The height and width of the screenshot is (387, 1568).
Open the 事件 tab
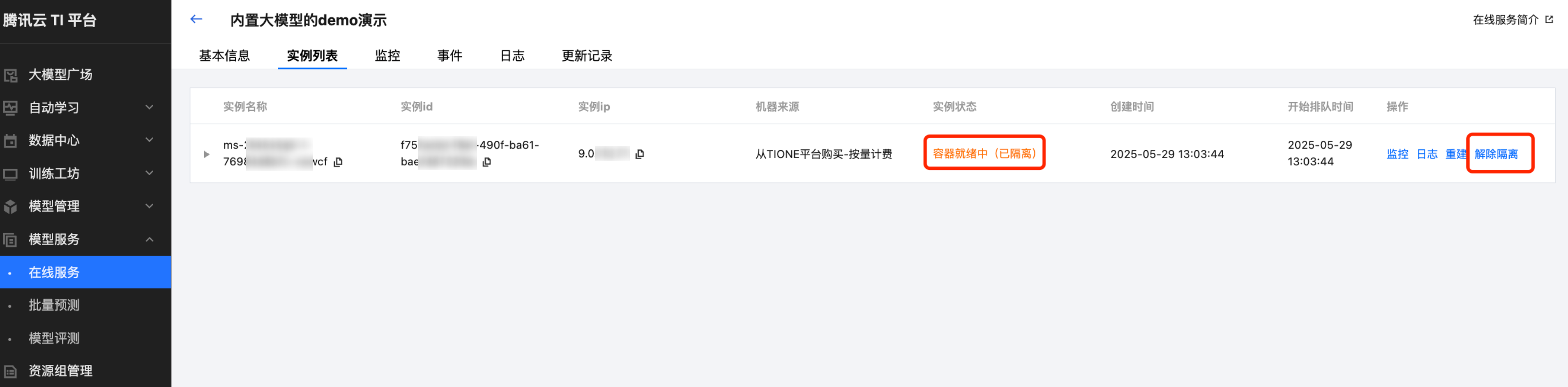coord(450,56)
